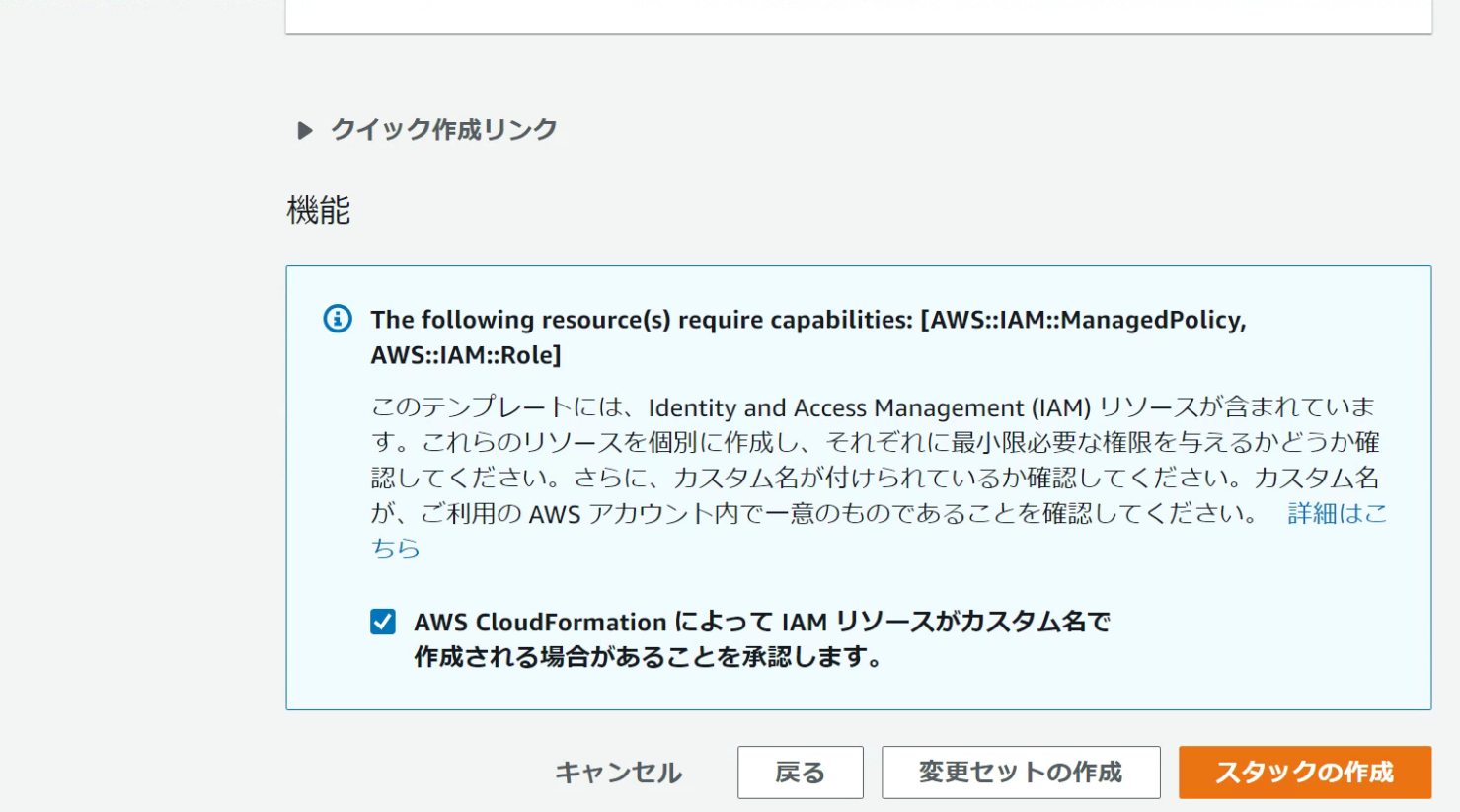Click the 変更セットの作成 button
The image size is (1460, 812).
point(1021,772)
